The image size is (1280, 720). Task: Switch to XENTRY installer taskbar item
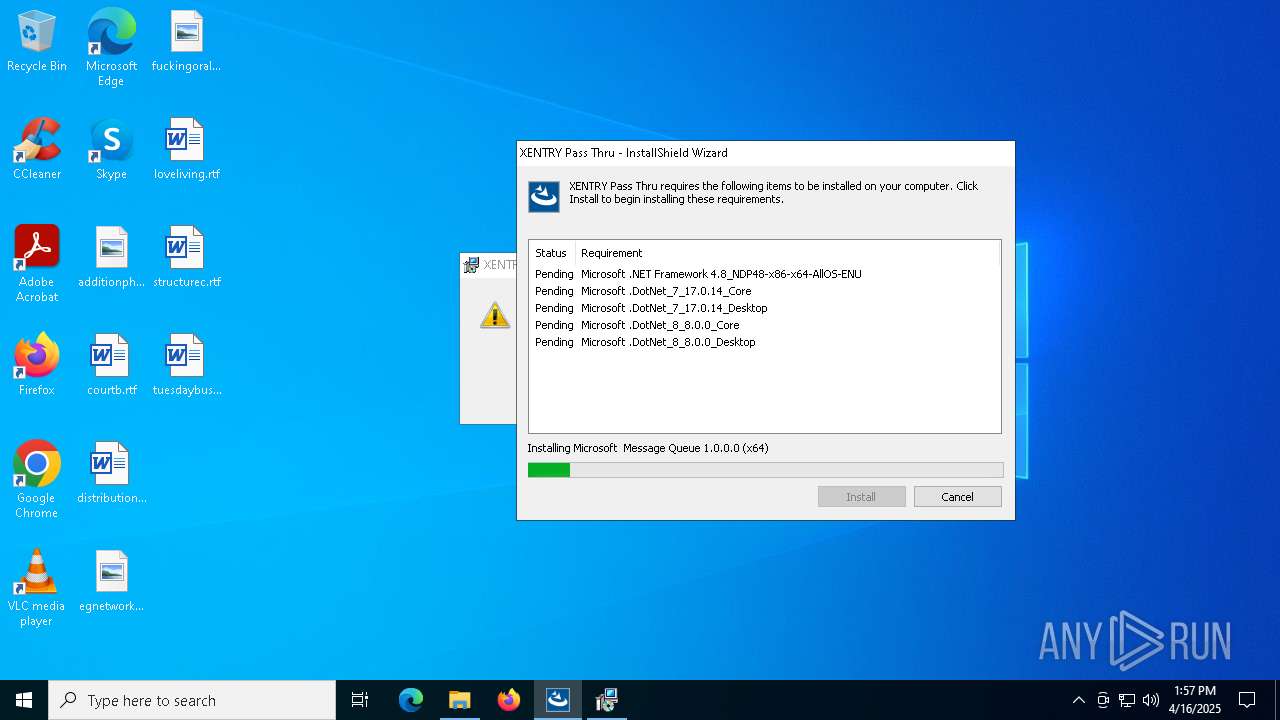pyautogui.click(x=557, y=700)
